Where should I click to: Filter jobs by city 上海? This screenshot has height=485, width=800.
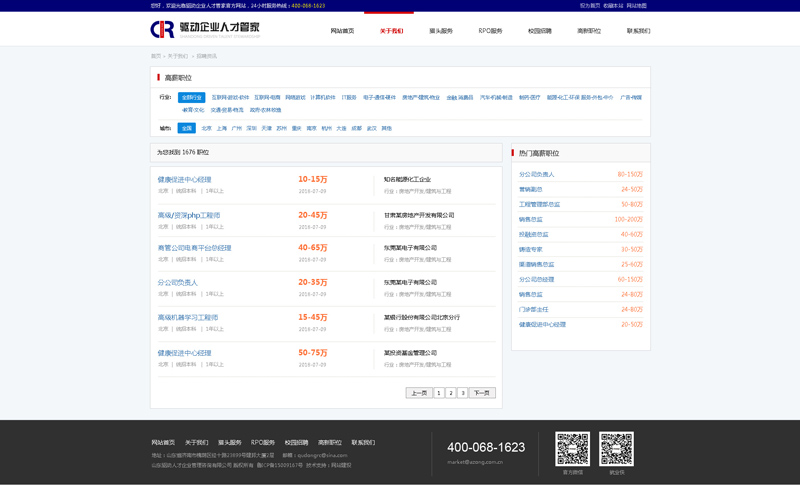click(222, 128)
